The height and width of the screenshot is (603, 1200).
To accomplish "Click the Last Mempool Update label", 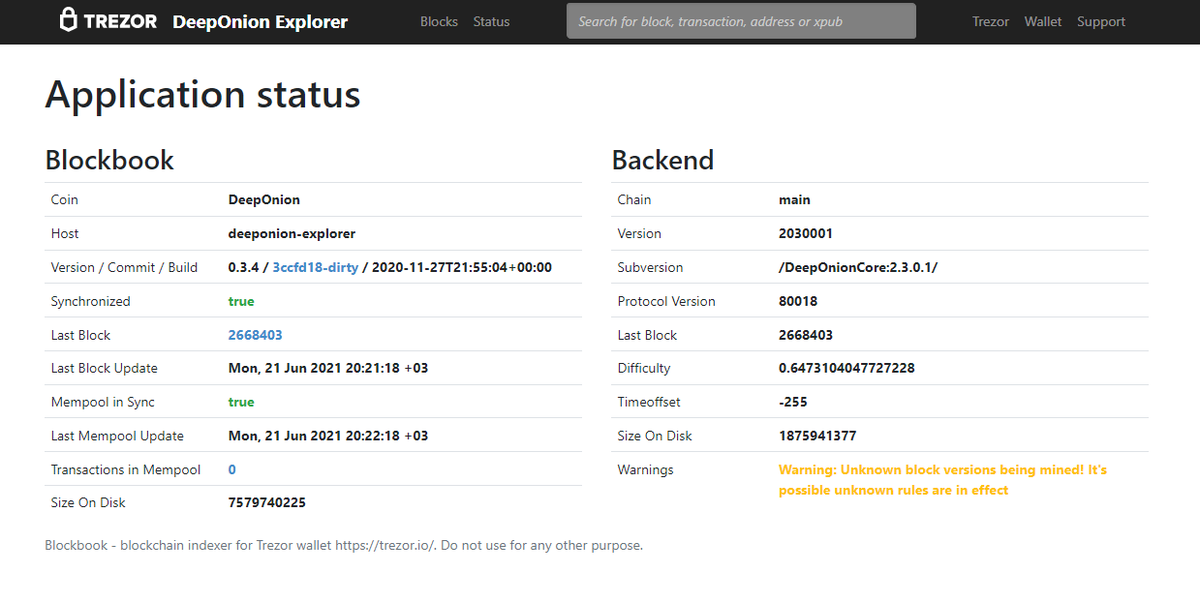I will [x=118, y=436].
